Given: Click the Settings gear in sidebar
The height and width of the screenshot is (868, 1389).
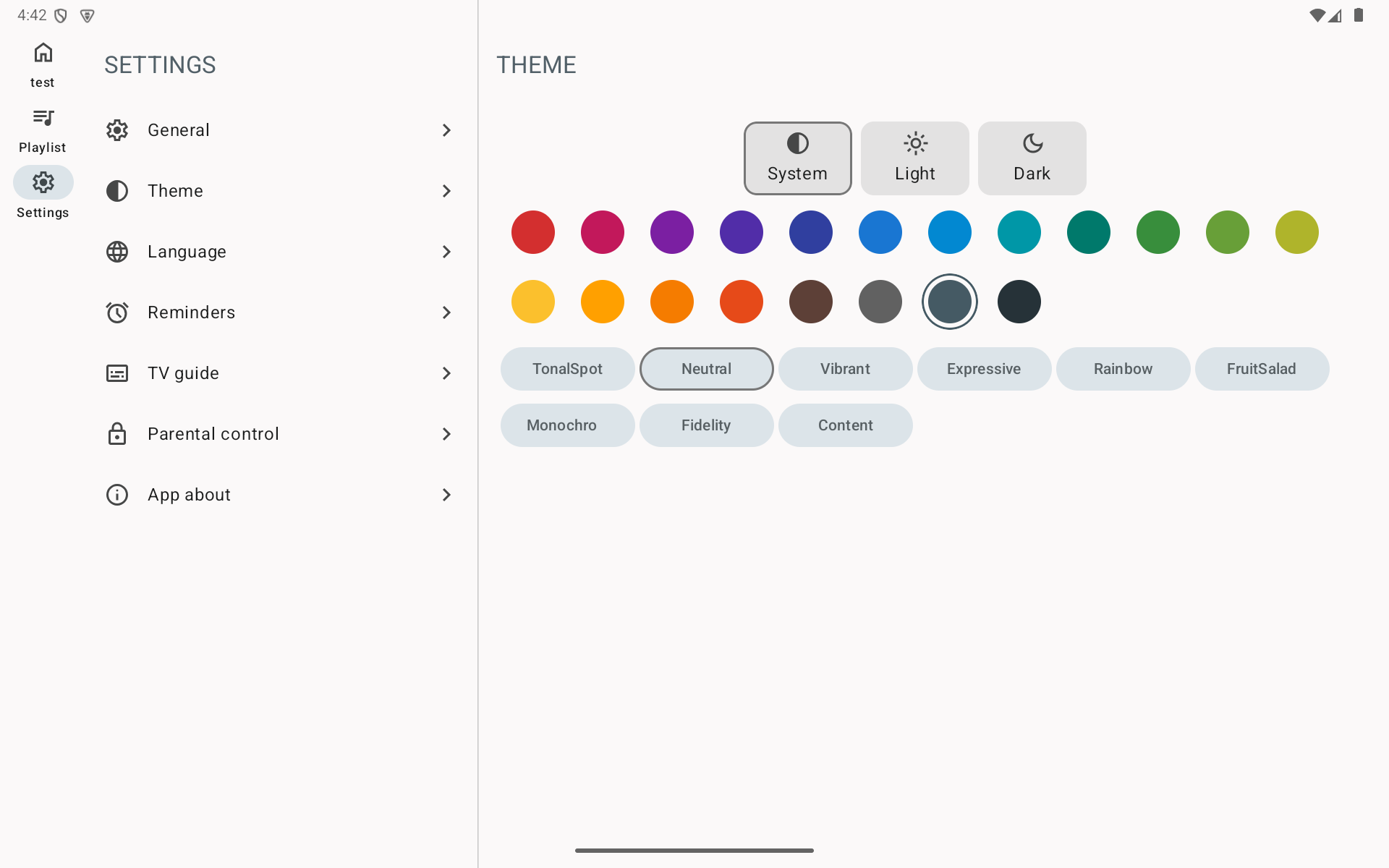Looking at the screenshot, I should click(43, 183).
